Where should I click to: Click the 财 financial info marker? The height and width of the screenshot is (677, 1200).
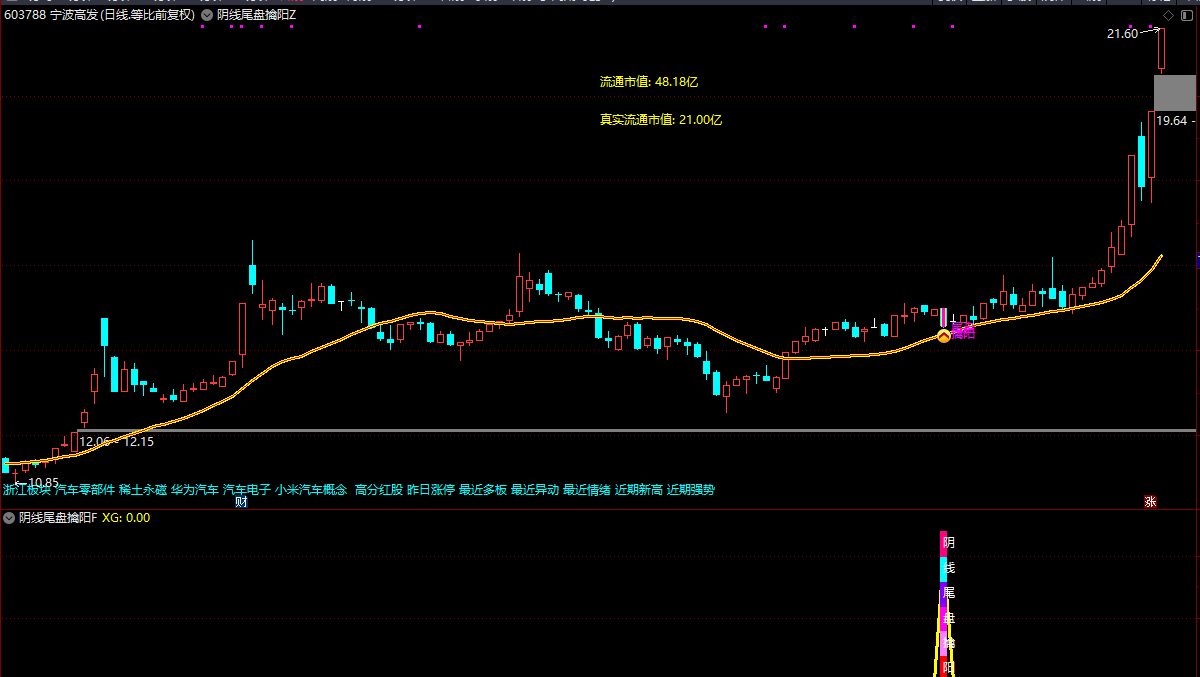pos(241,502)
